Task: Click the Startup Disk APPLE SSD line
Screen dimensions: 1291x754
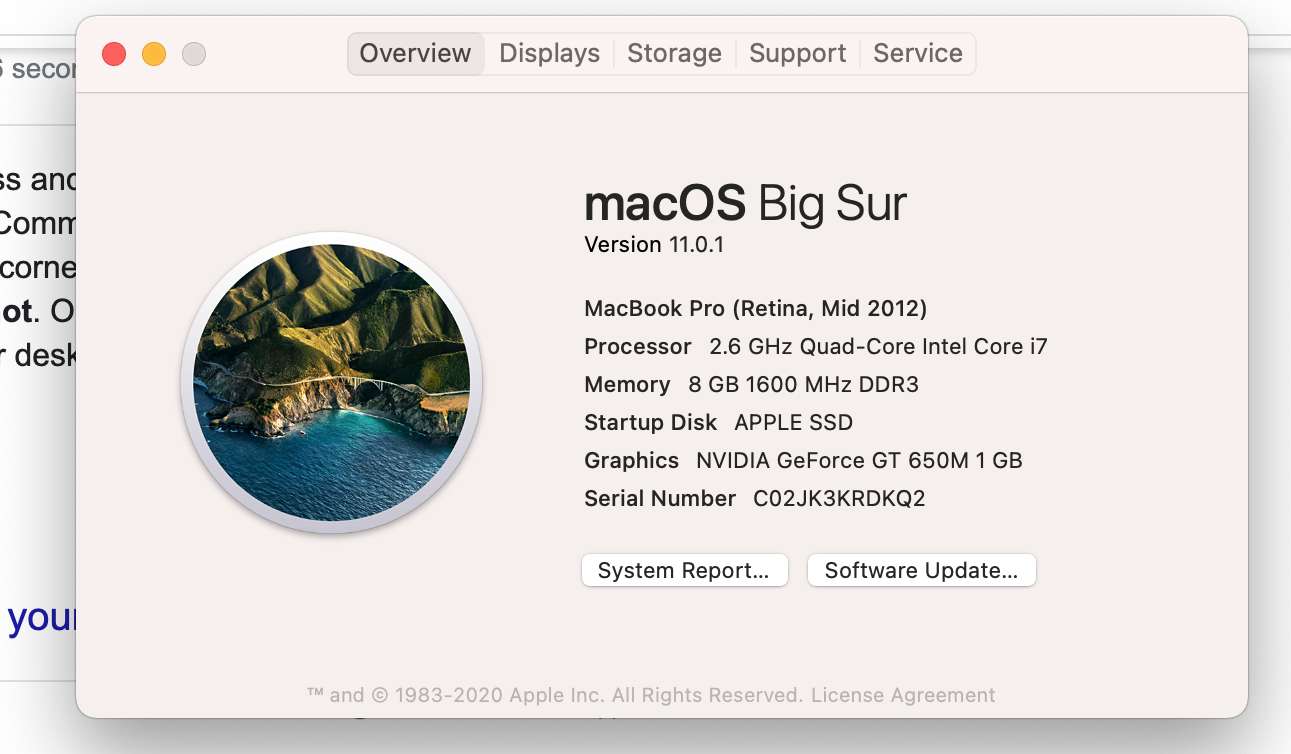Action: point(718,423)
